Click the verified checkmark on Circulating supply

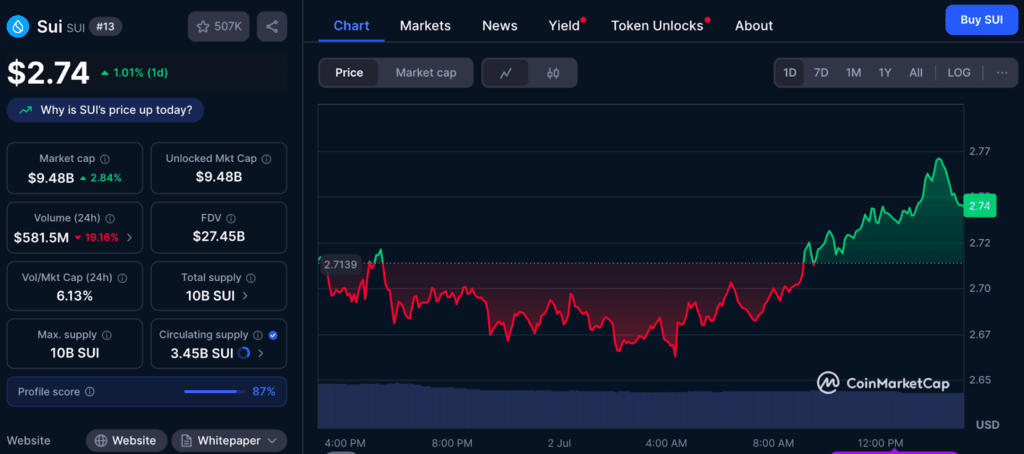(273, 335)
